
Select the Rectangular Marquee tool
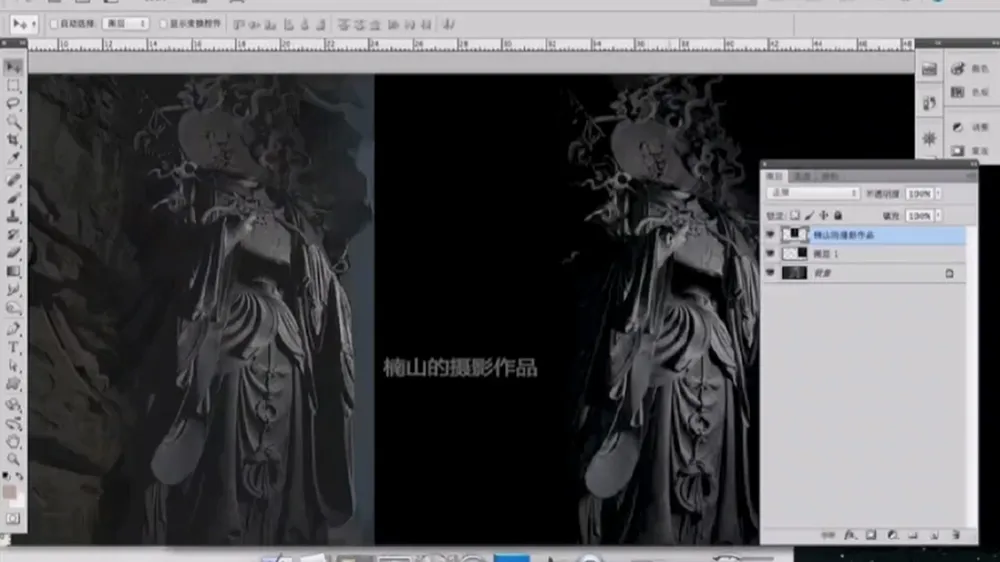coord(13,85)
